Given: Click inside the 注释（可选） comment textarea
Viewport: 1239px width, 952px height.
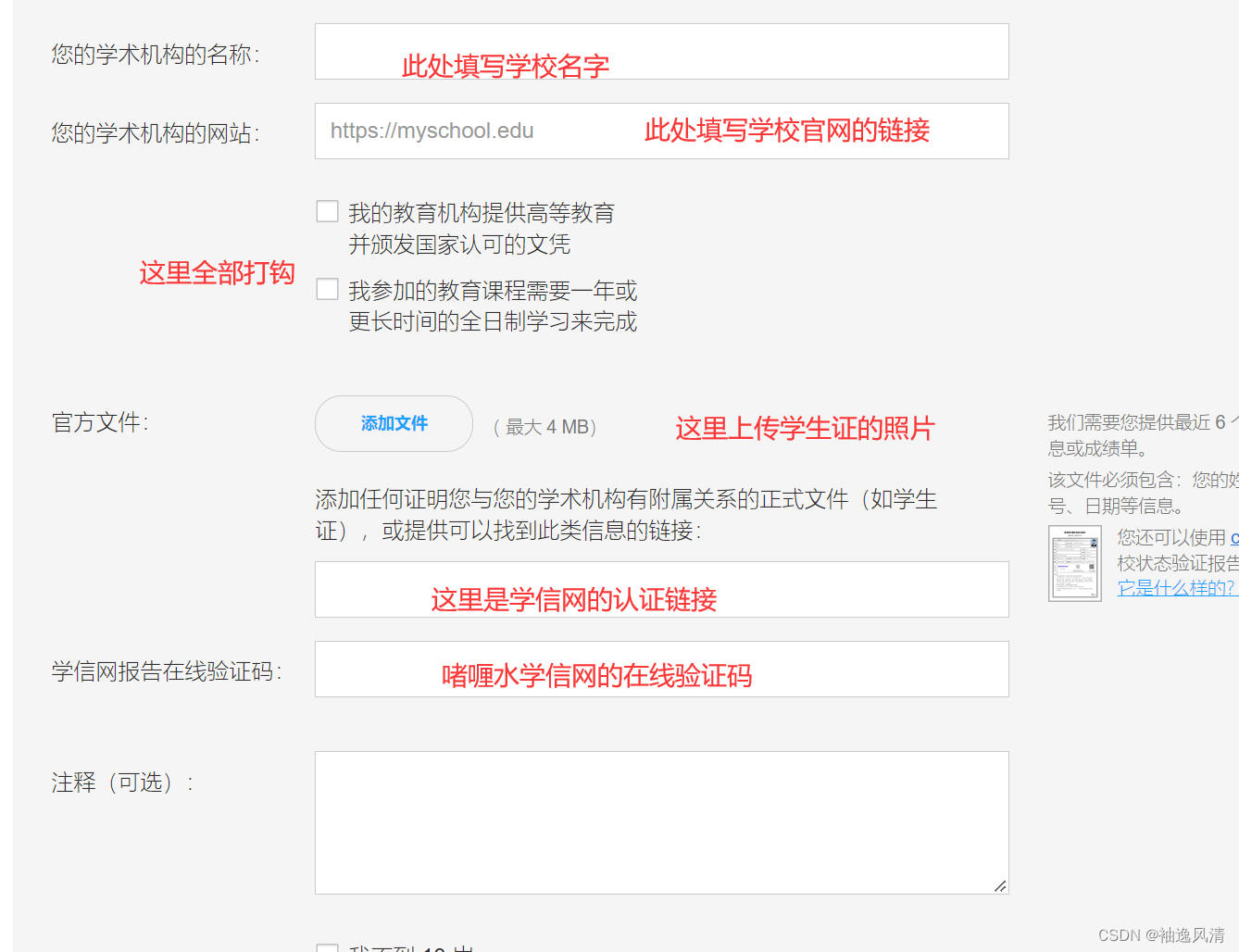Looking at the screenshot, I should coord(661,821).
